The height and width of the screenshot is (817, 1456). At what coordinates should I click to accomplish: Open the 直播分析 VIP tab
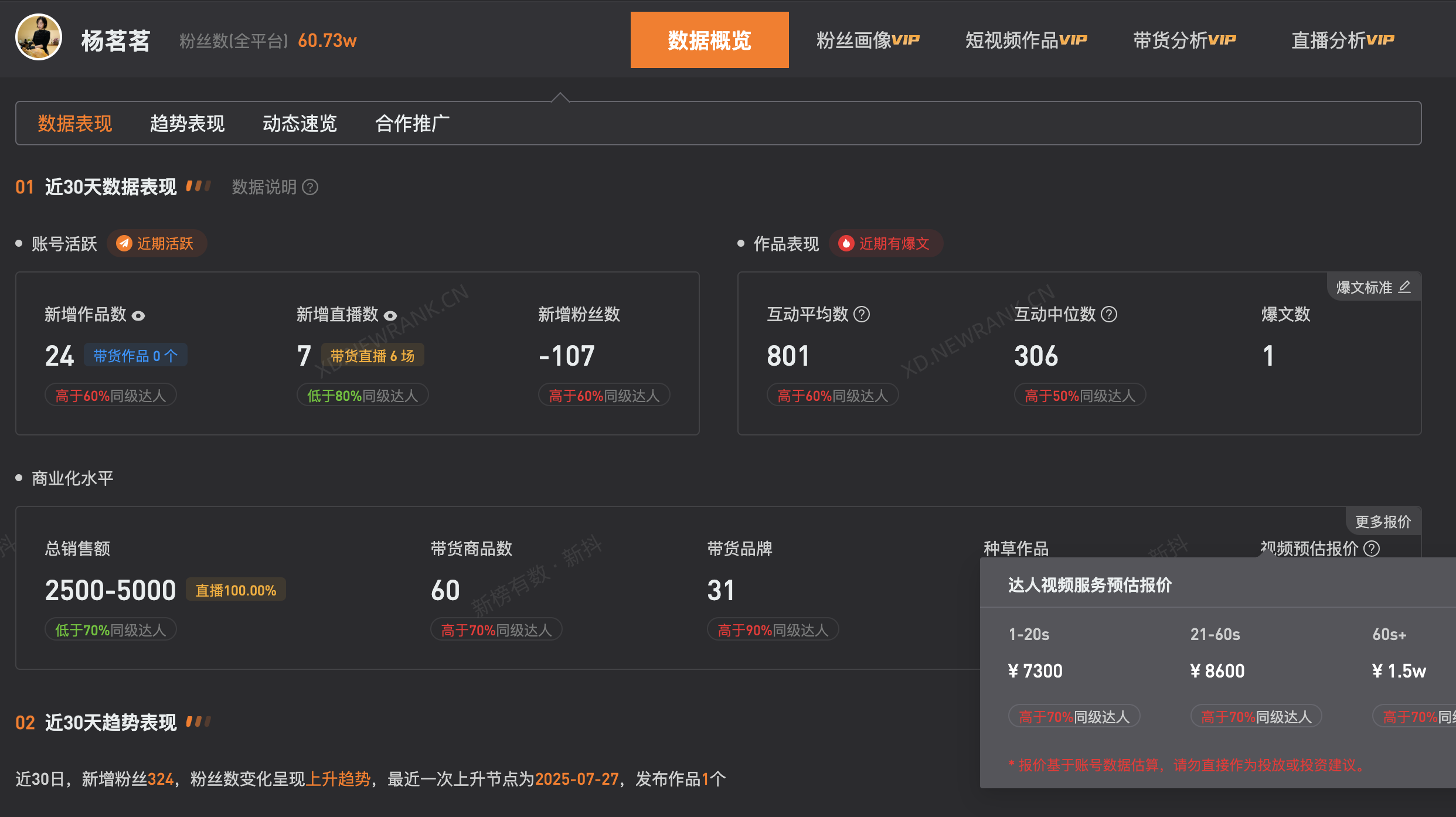(1343, 40)
